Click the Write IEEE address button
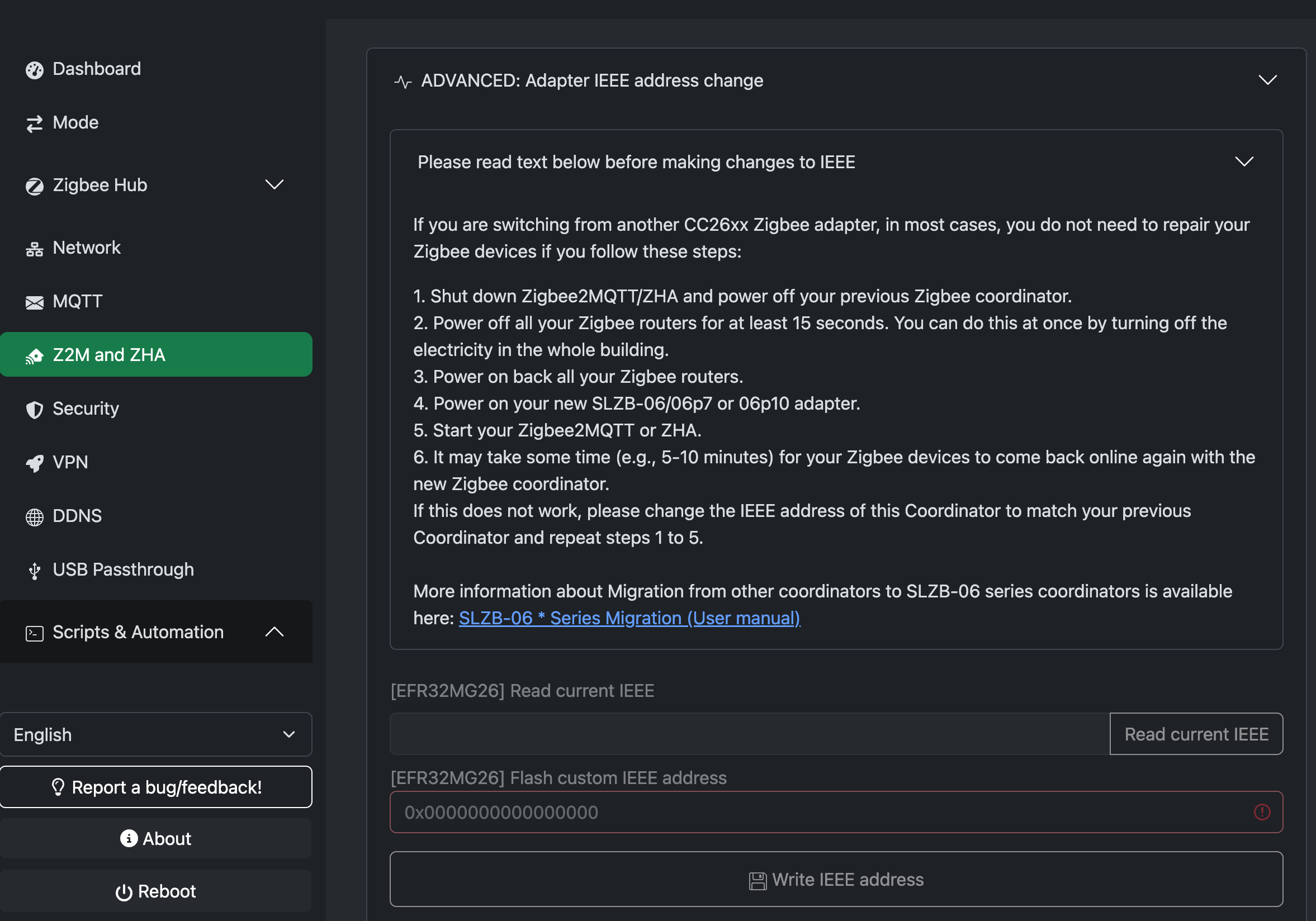This screenshot has width=1316, height=921. pyautogui.click(x=836, y=879)
